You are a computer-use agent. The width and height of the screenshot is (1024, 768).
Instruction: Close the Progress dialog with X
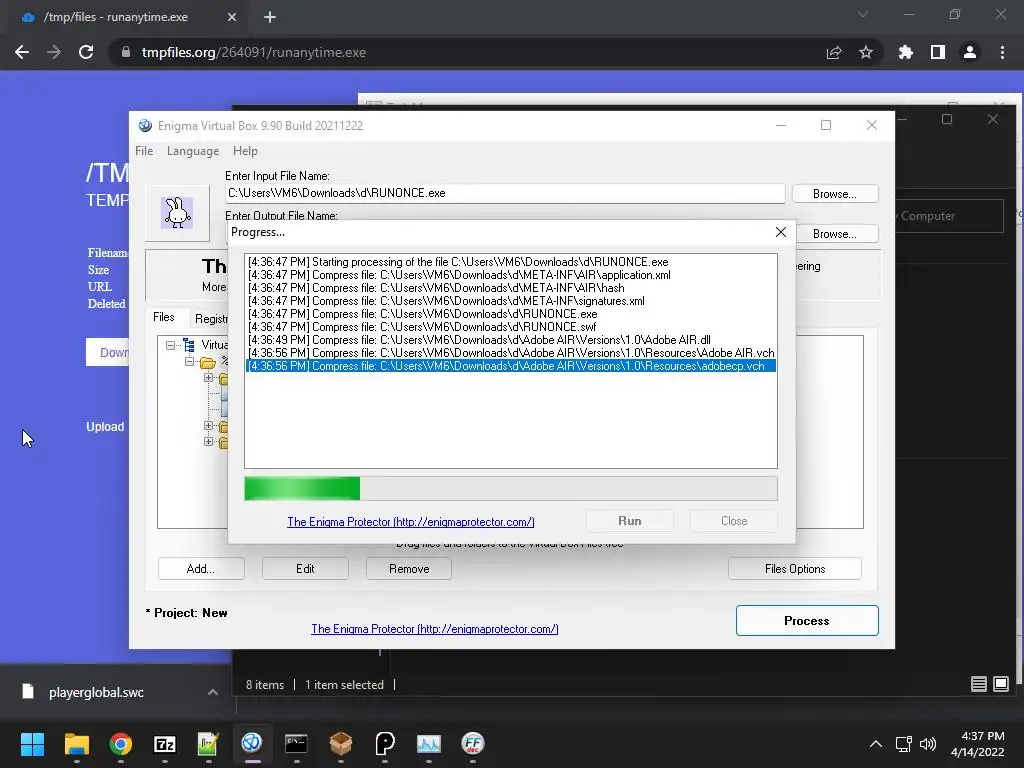780,232
